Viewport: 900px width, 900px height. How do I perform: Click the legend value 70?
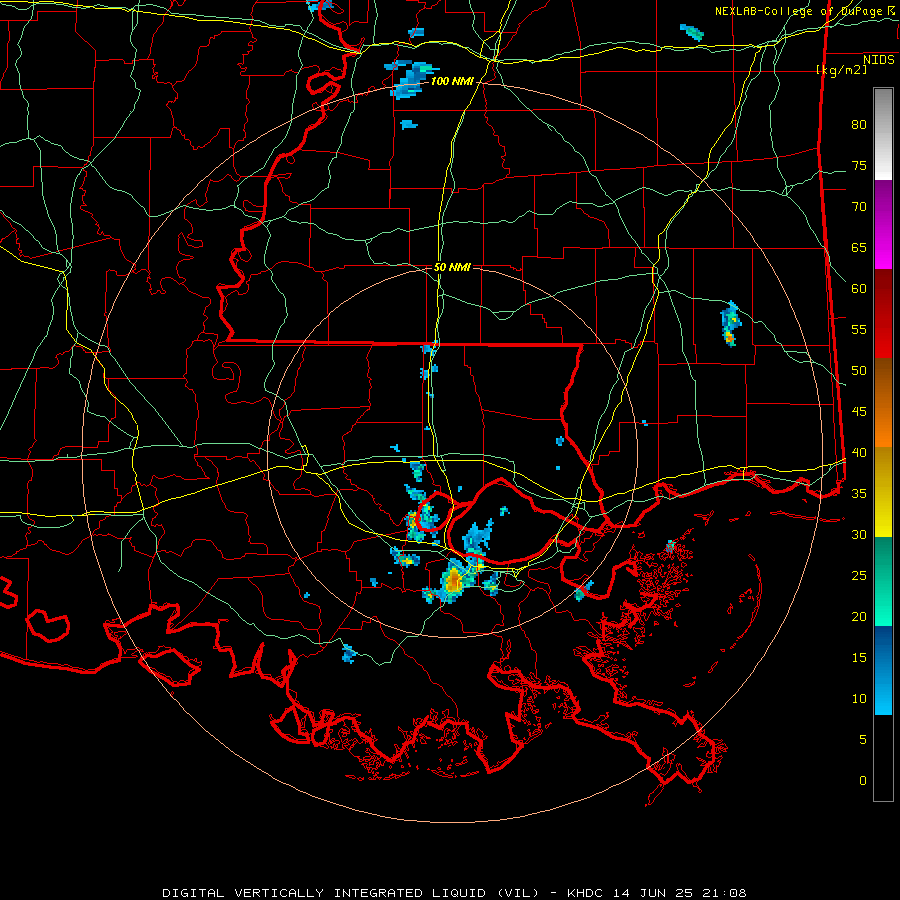859,207
